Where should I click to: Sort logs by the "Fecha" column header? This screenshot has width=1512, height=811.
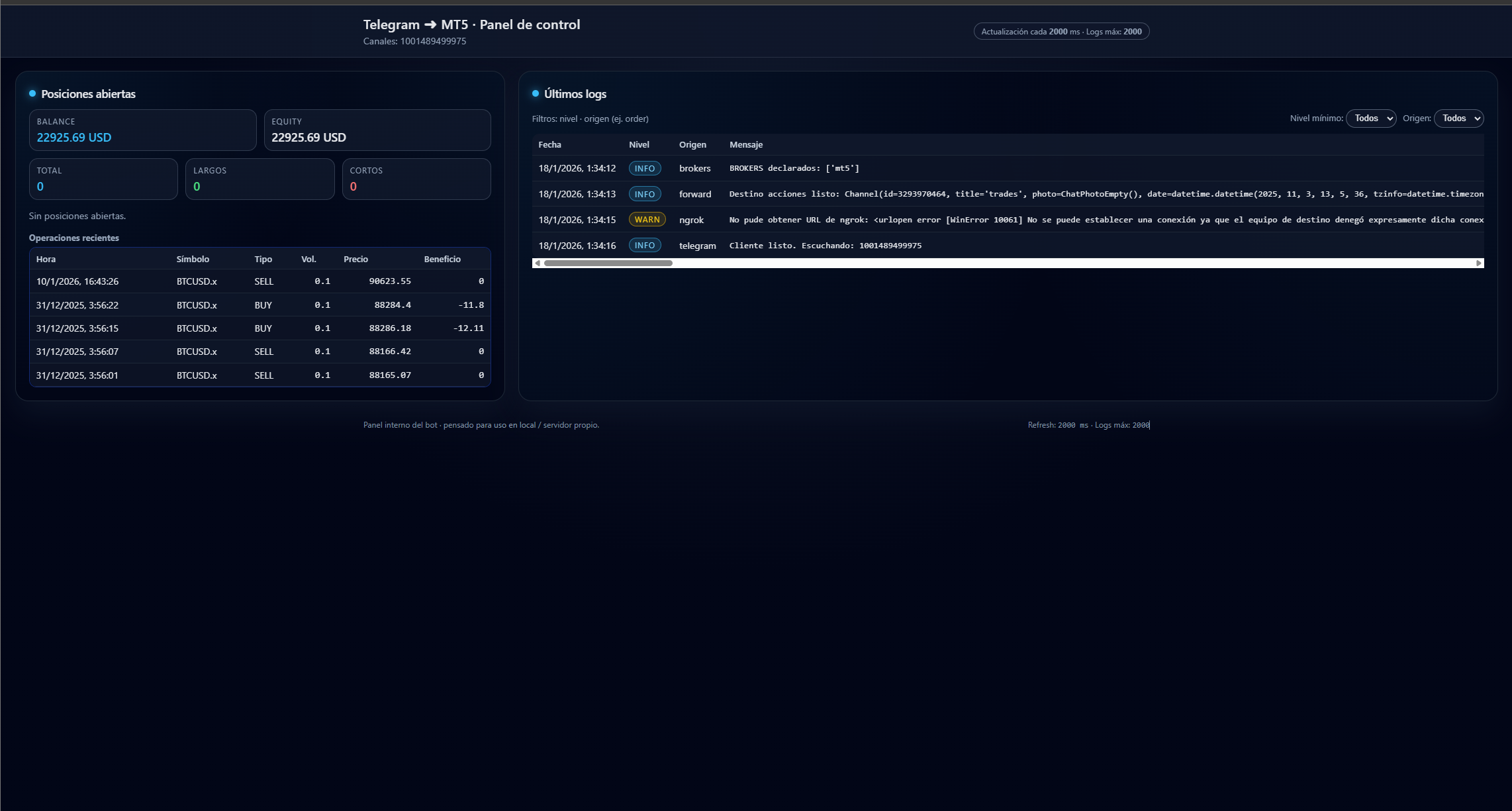(549, 144)
